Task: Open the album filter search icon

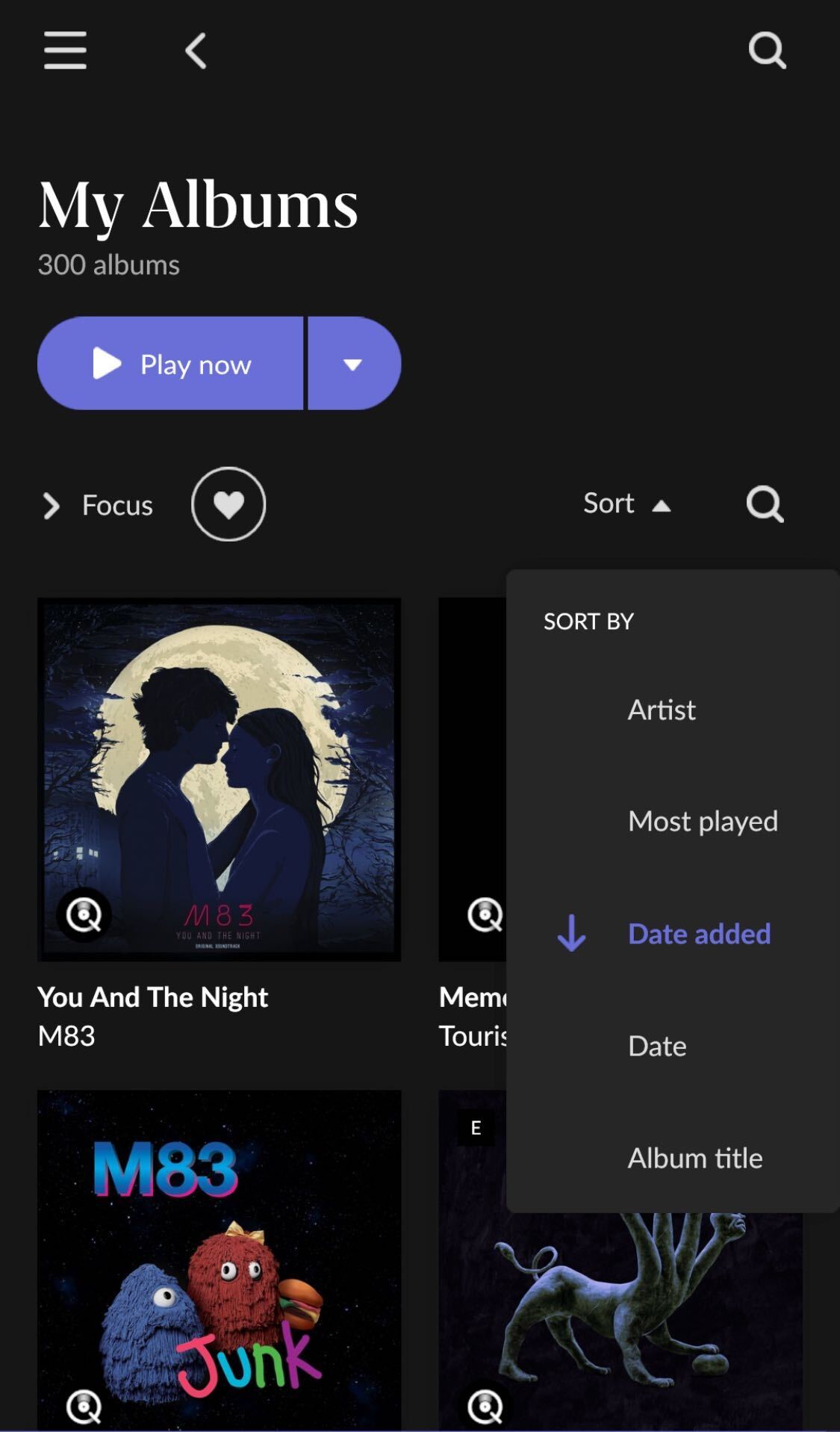Action: (765, 504)
